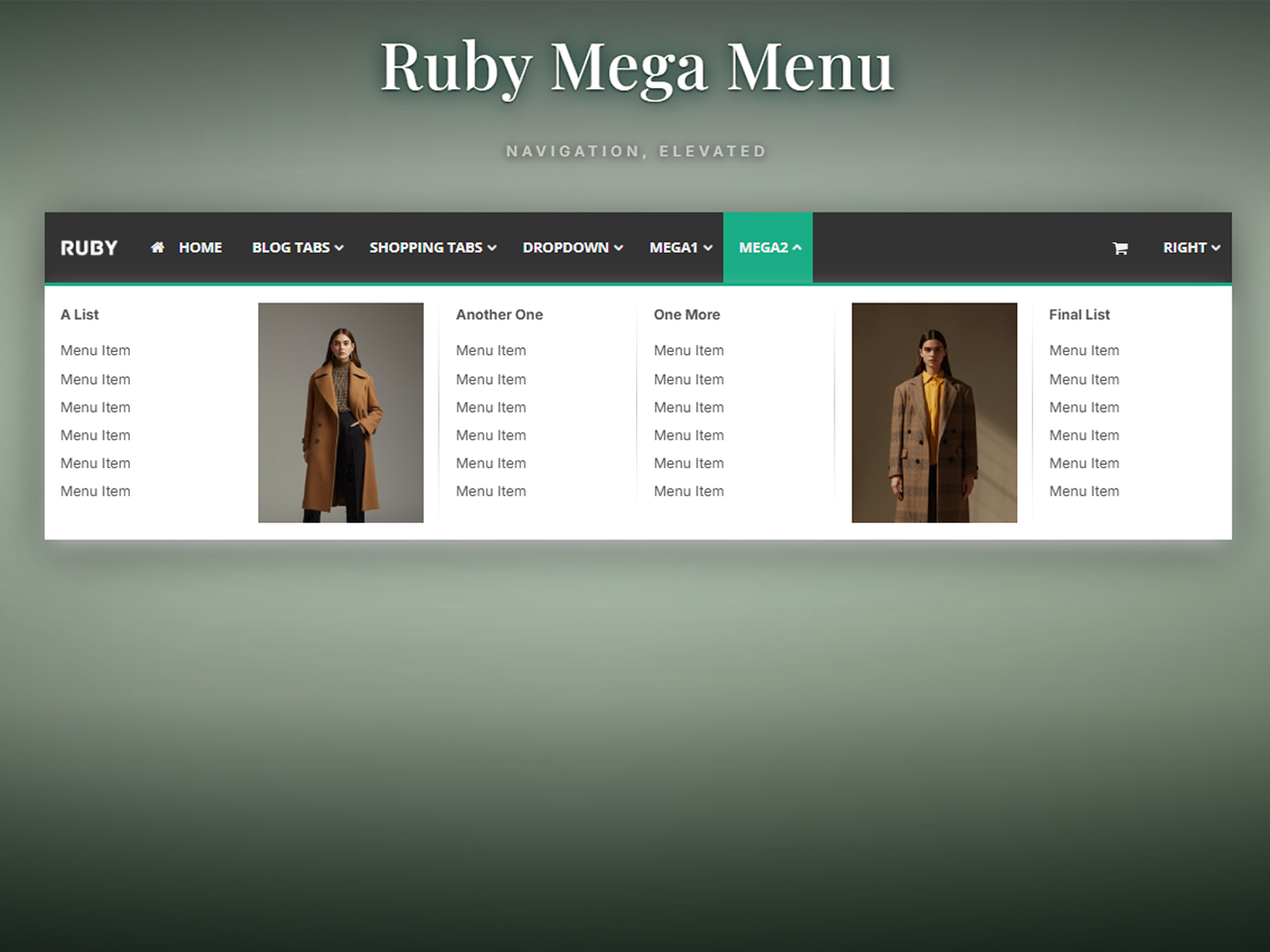Select fourth Menu Item under Another One
Viewport: 1270px width, 952px height.
491,434
